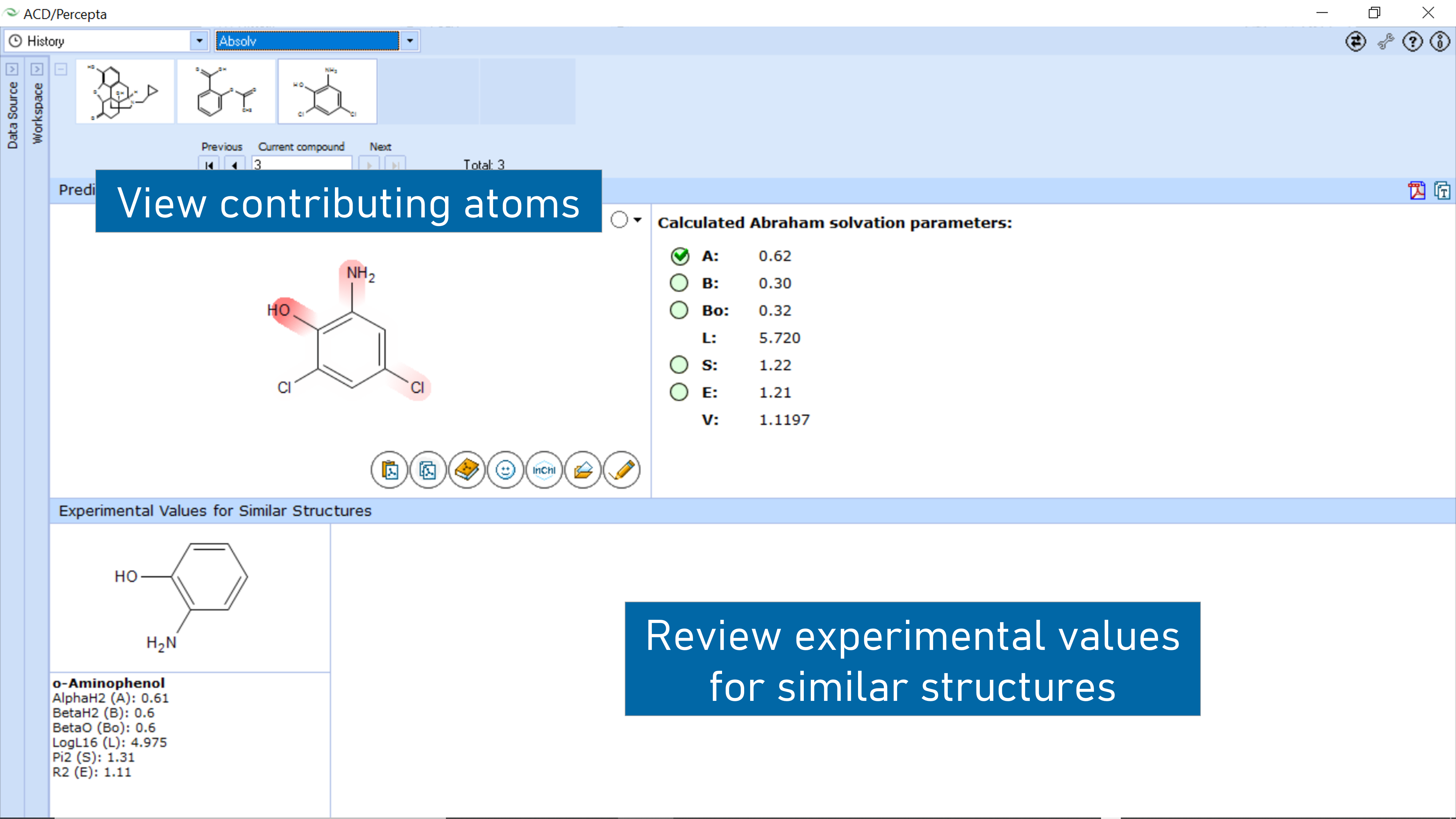Select the first compound thumbnail

125,92
